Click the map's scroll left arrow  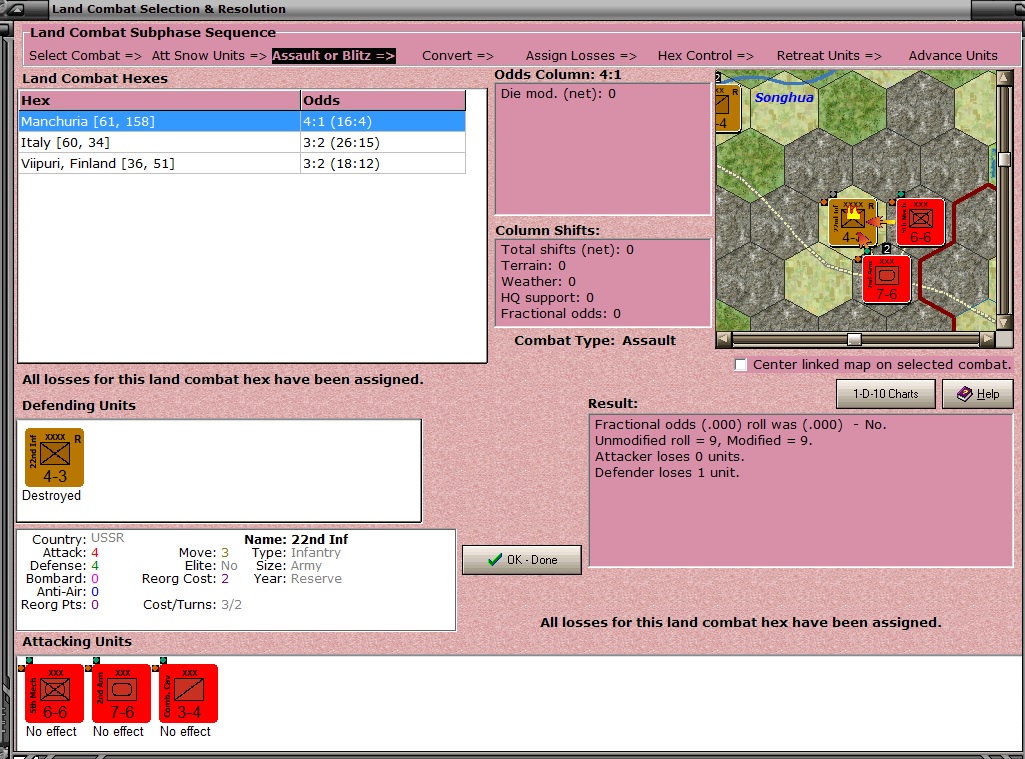click(x=724, y=339)
